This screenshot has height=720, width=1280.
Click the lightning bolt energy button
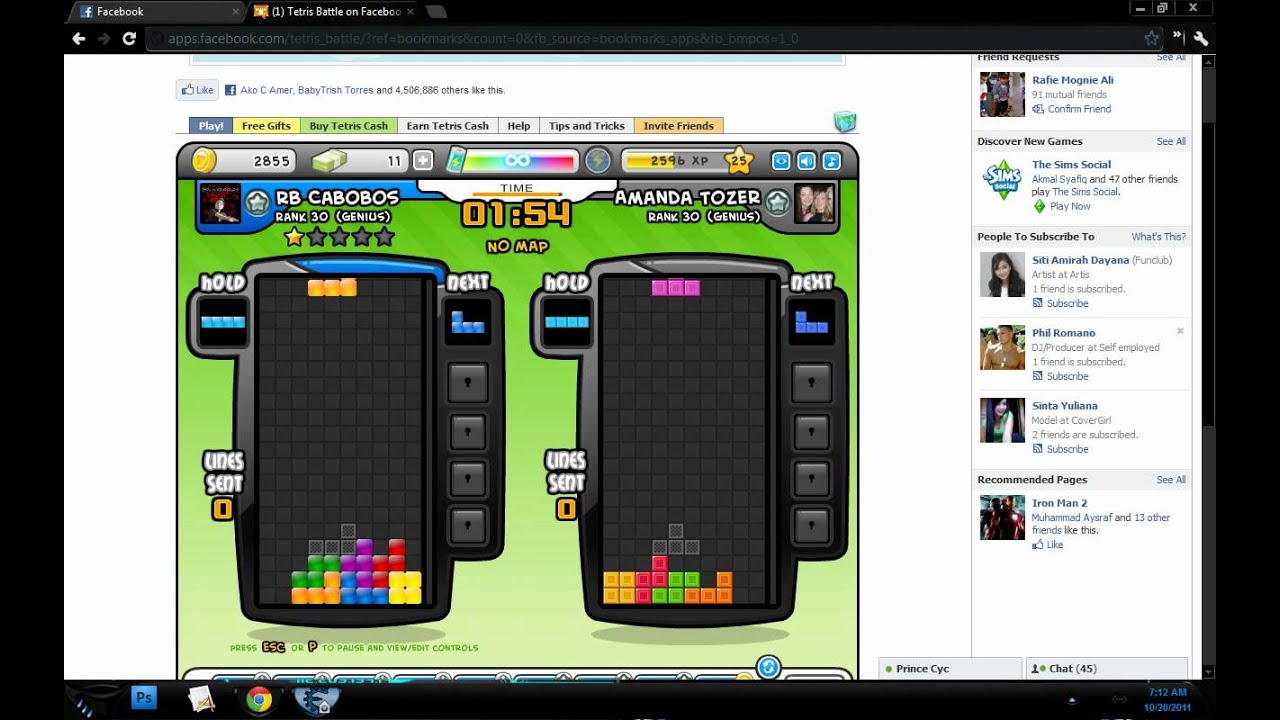[598, 160]
